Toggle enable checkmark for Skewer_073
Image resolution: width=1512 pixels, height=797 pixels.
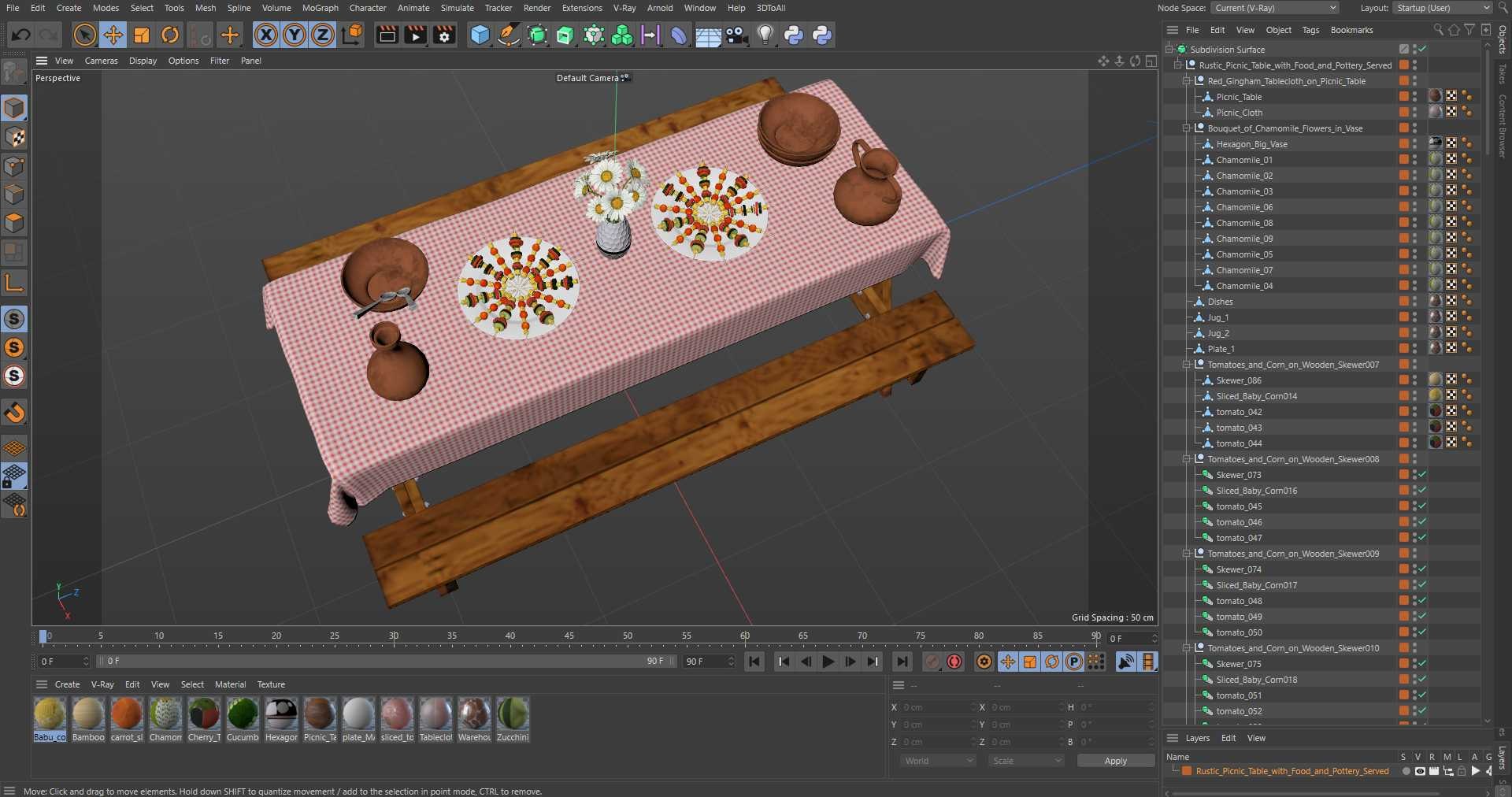tap(1422, 474)
